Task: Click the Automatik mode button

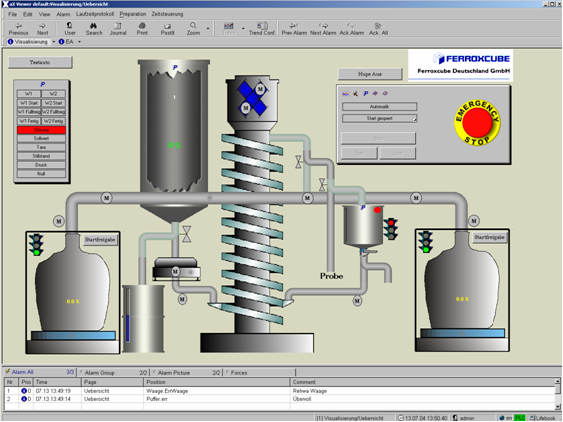Action: [379, 107]
